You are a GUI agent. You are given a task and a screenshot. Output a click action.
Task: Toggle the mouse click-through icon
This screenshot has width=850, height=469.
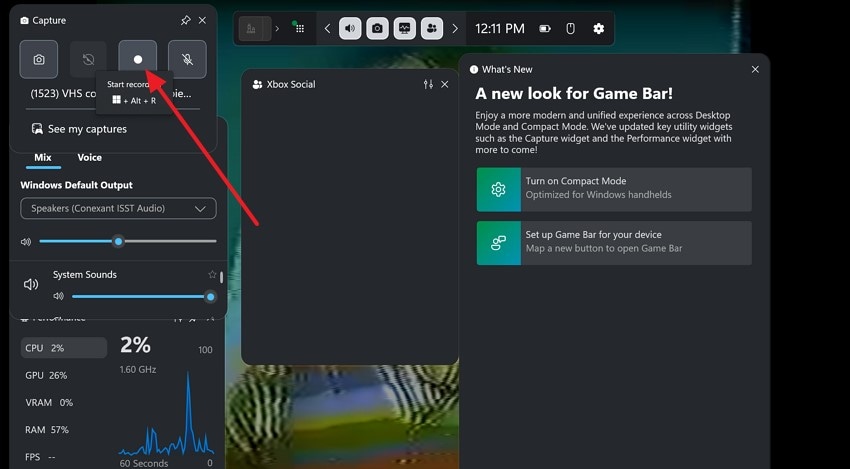pyautogui.click(x=570, y=29)
